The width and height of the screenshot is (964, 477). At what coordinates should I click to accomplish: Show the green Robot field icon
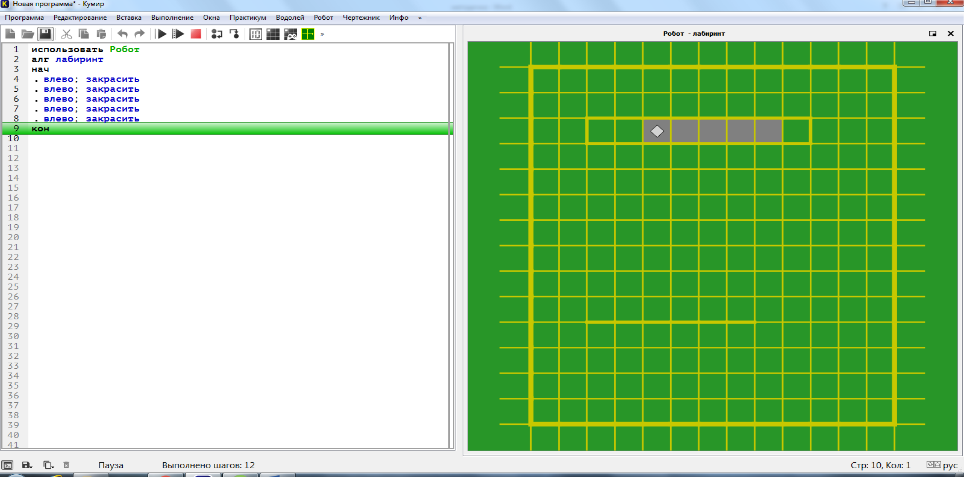[x=307, y=34]
